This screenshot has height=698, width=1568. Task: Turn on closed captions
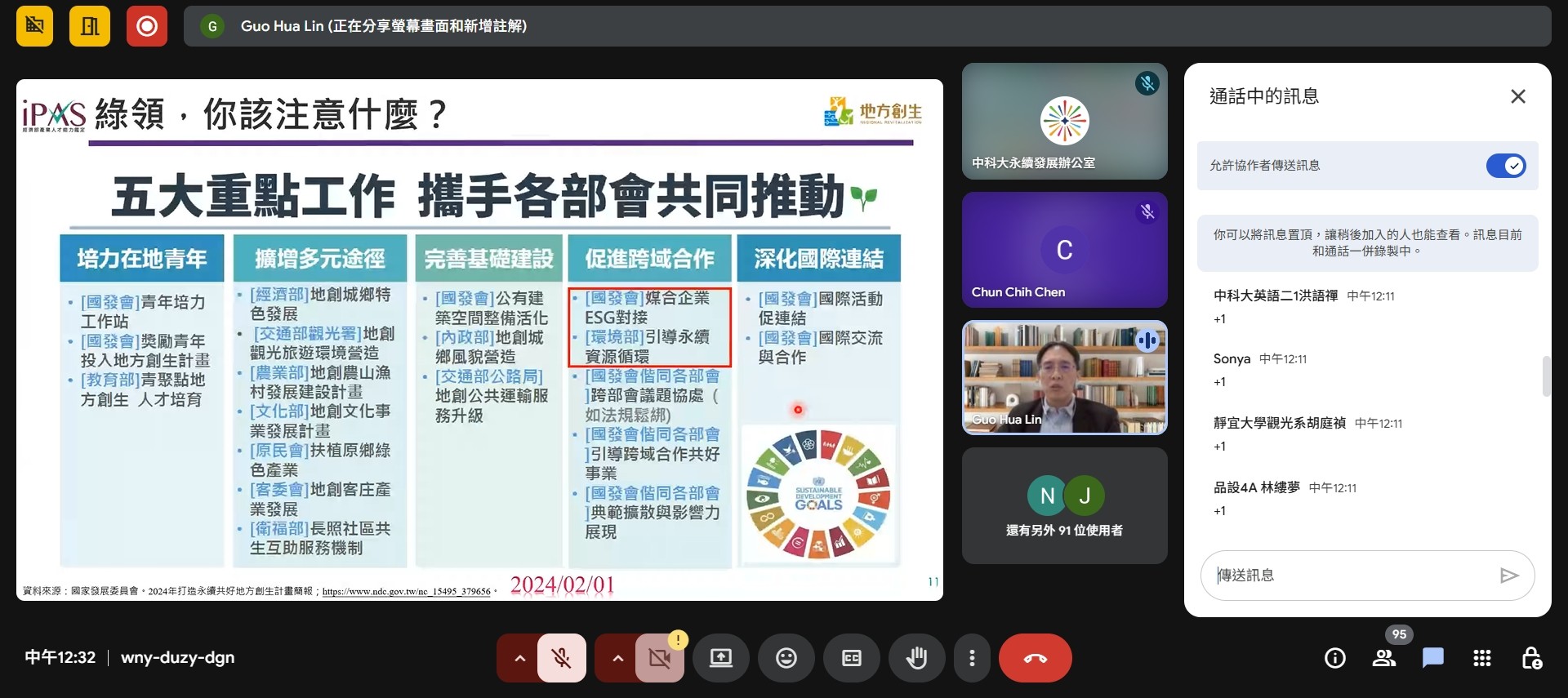pos(852,658)
